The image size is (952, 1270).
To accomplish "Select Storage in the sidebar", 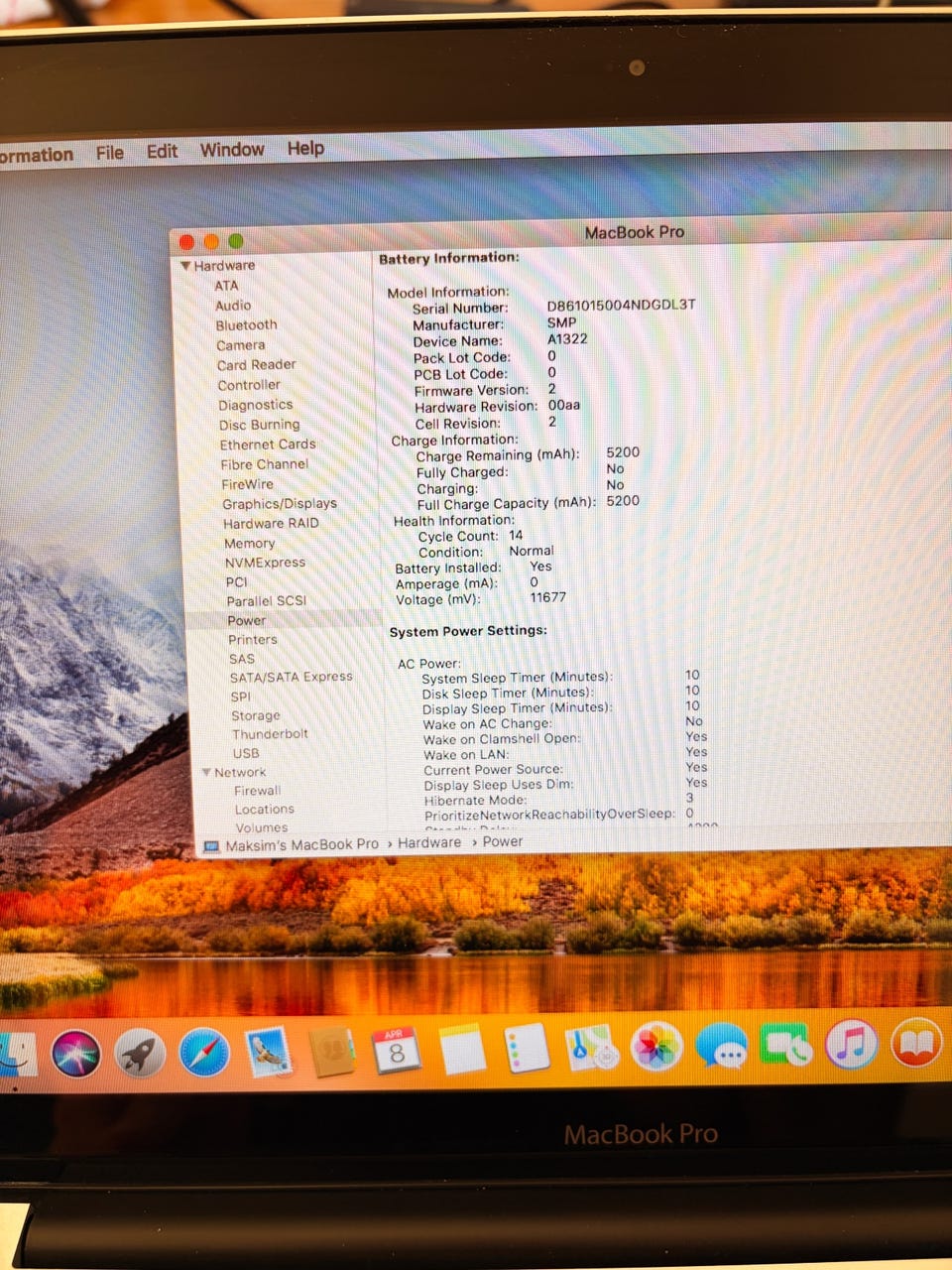I will coord(256,715).
